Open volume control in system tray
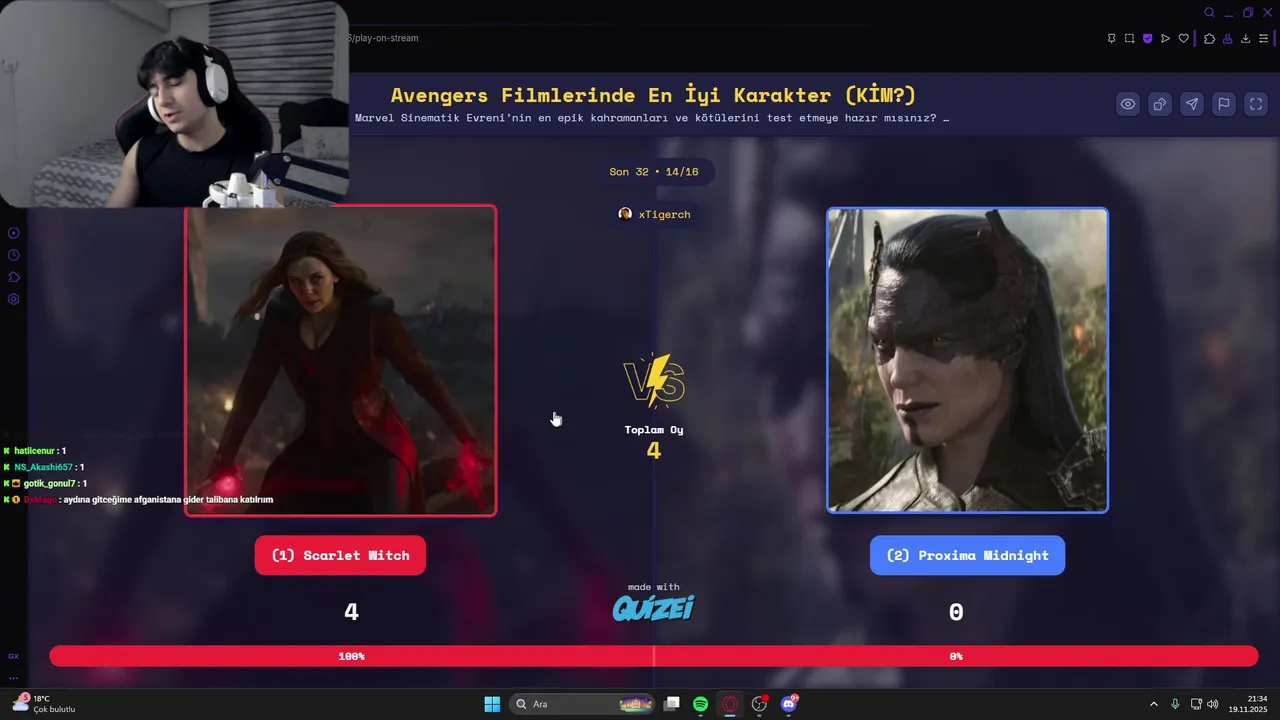Viewport: 1280px width, 720px height. (x=1213, y=704)
